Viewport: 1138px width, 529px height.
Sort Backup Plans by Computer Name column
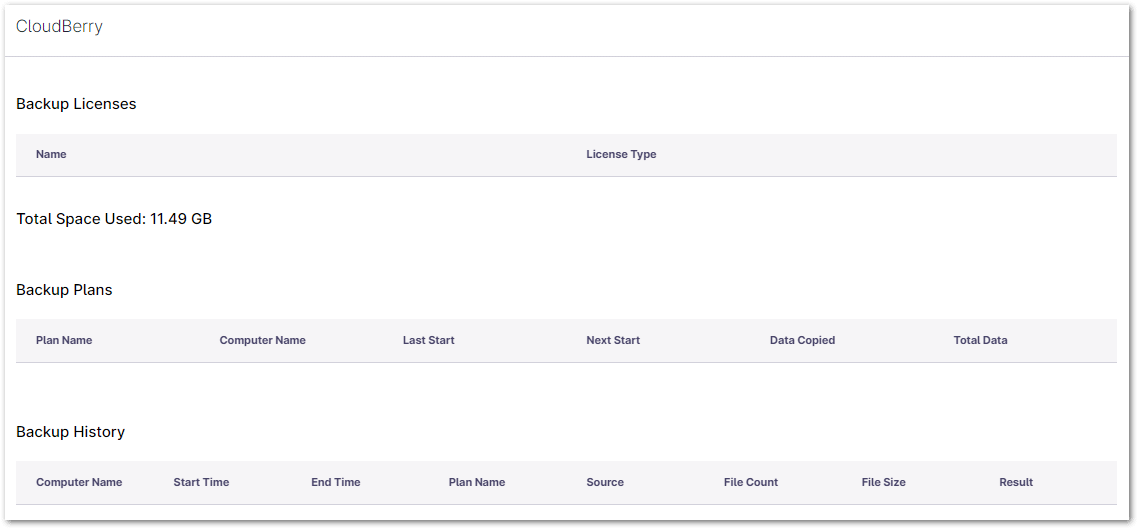point(262,341)
